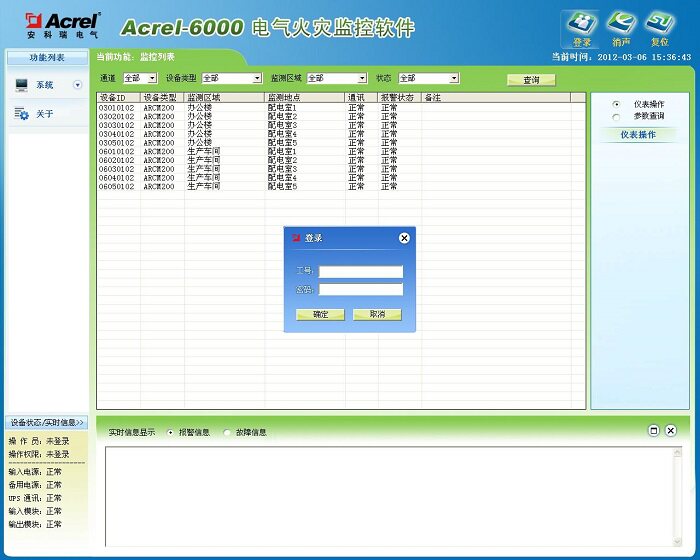Image resolution: width=700 pixels, height=560 pixels.
Task: Close the real-time information panel
Action: click(x=671, y=430)
